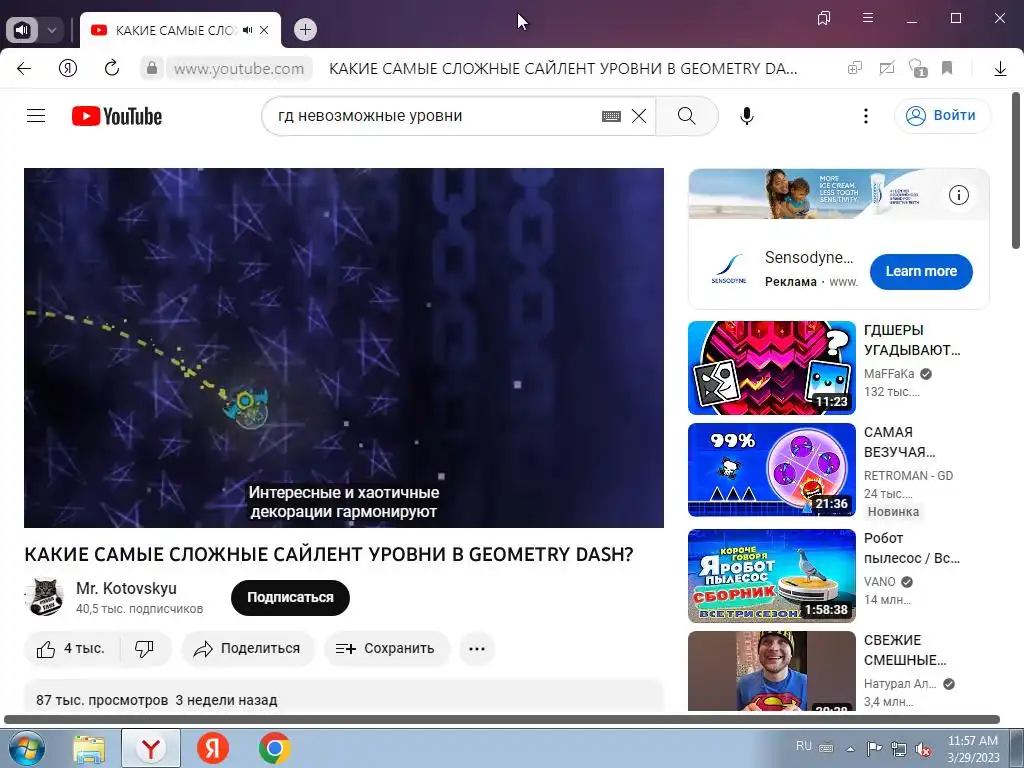Image resolution: width=1024 pixels, height=768 pixels.
Task: Open the network tray icon
Action: [x=899, y=749]
